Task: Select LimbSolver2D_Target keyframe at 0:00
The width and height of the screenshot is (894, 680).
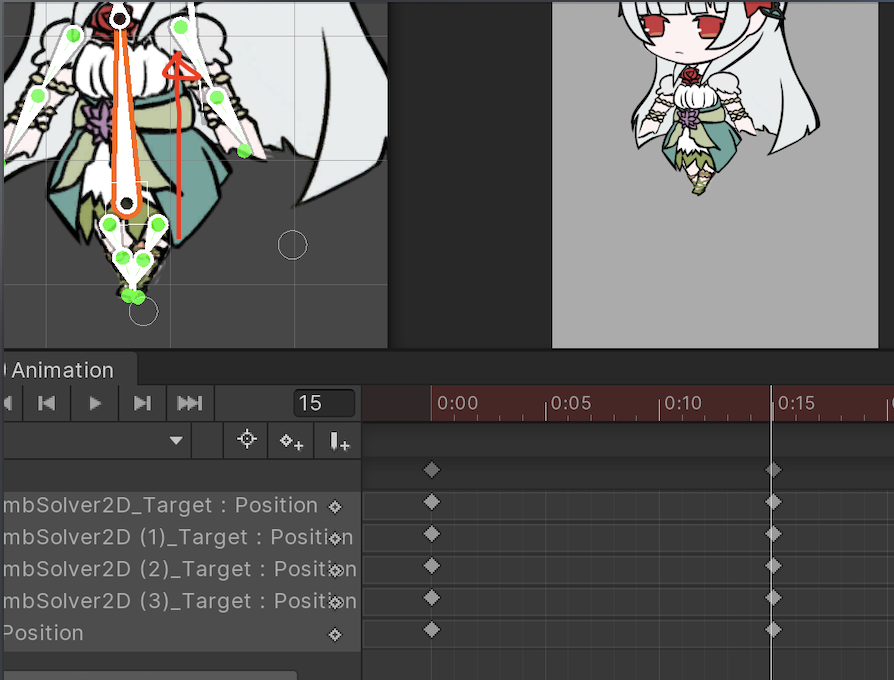Action: (x=432, y=502)
